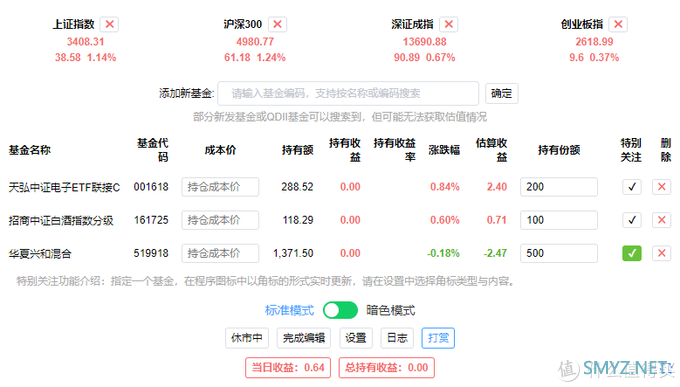This screenshot has height=387, width=680.
Task: Delete the 天弘中证电子ETF联接C fund row
Action: pyautogui.click(x=661, y=187)
